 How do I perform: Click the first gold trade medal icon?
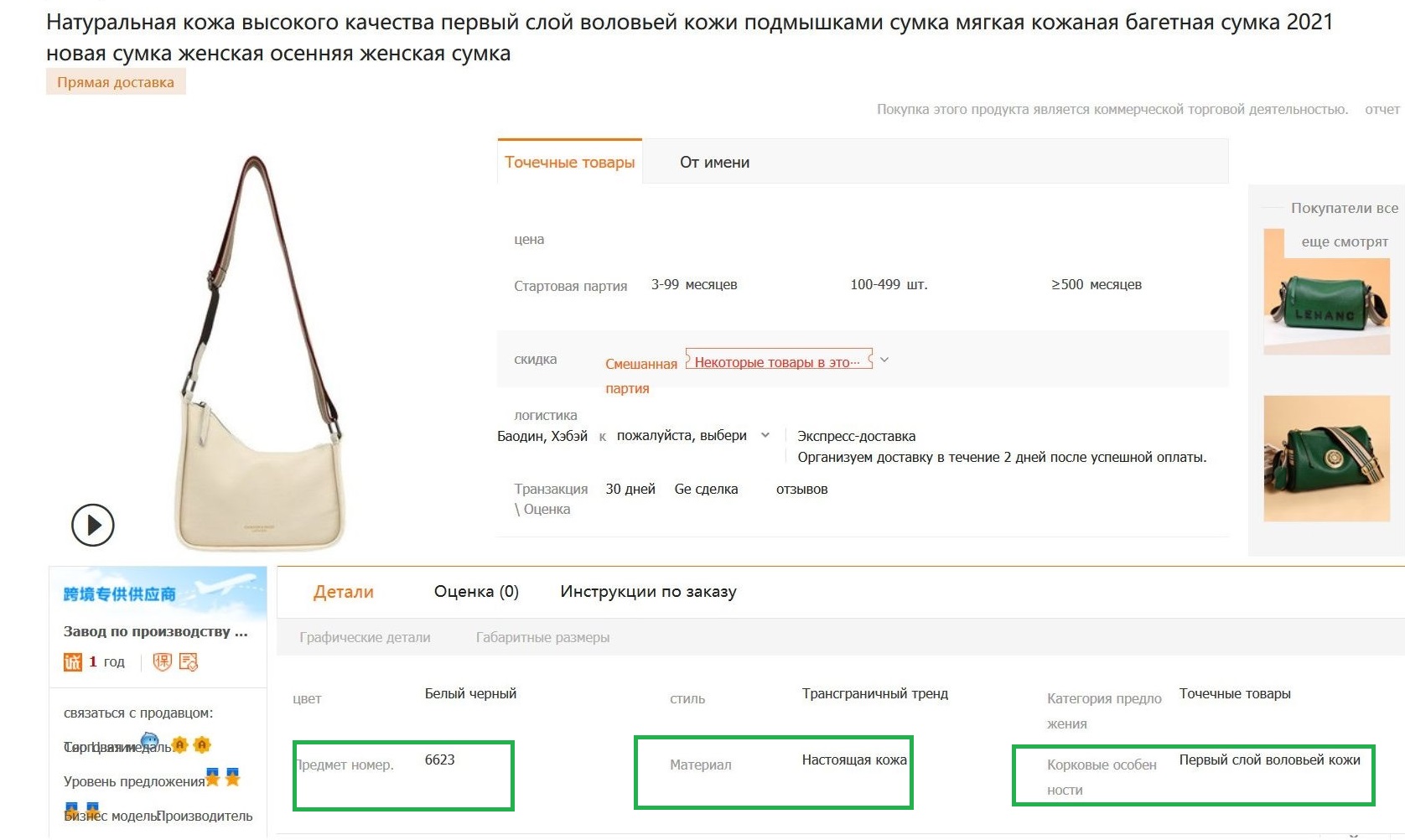pos(180,745)
